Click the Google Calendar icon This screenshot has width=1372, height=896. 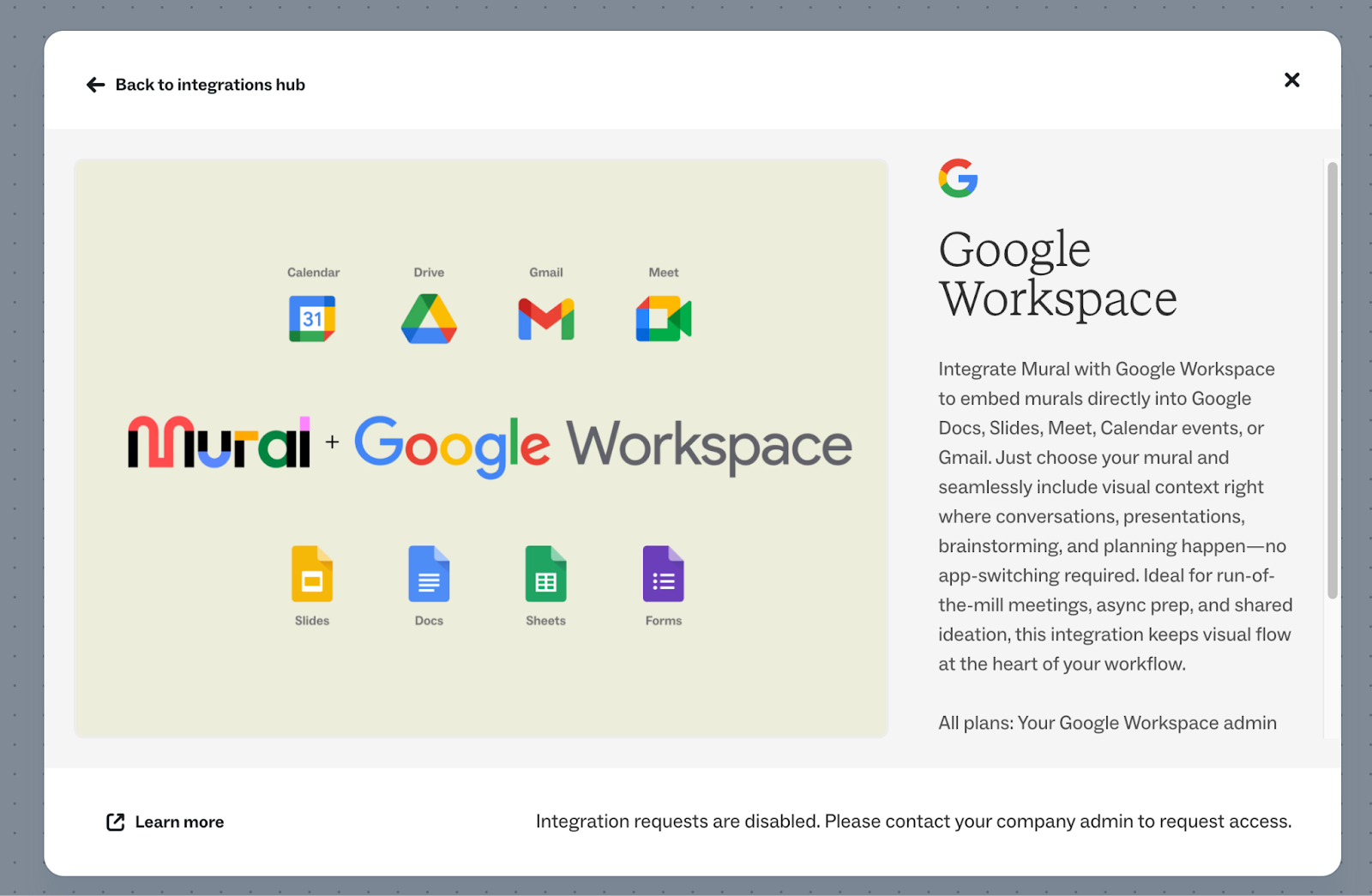pos(312,319)
